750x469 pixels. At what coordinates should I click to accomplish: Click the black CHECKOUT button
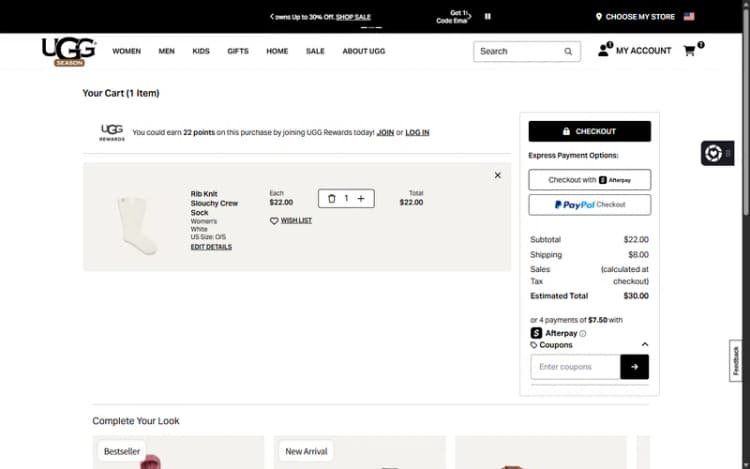click(589, 131)
